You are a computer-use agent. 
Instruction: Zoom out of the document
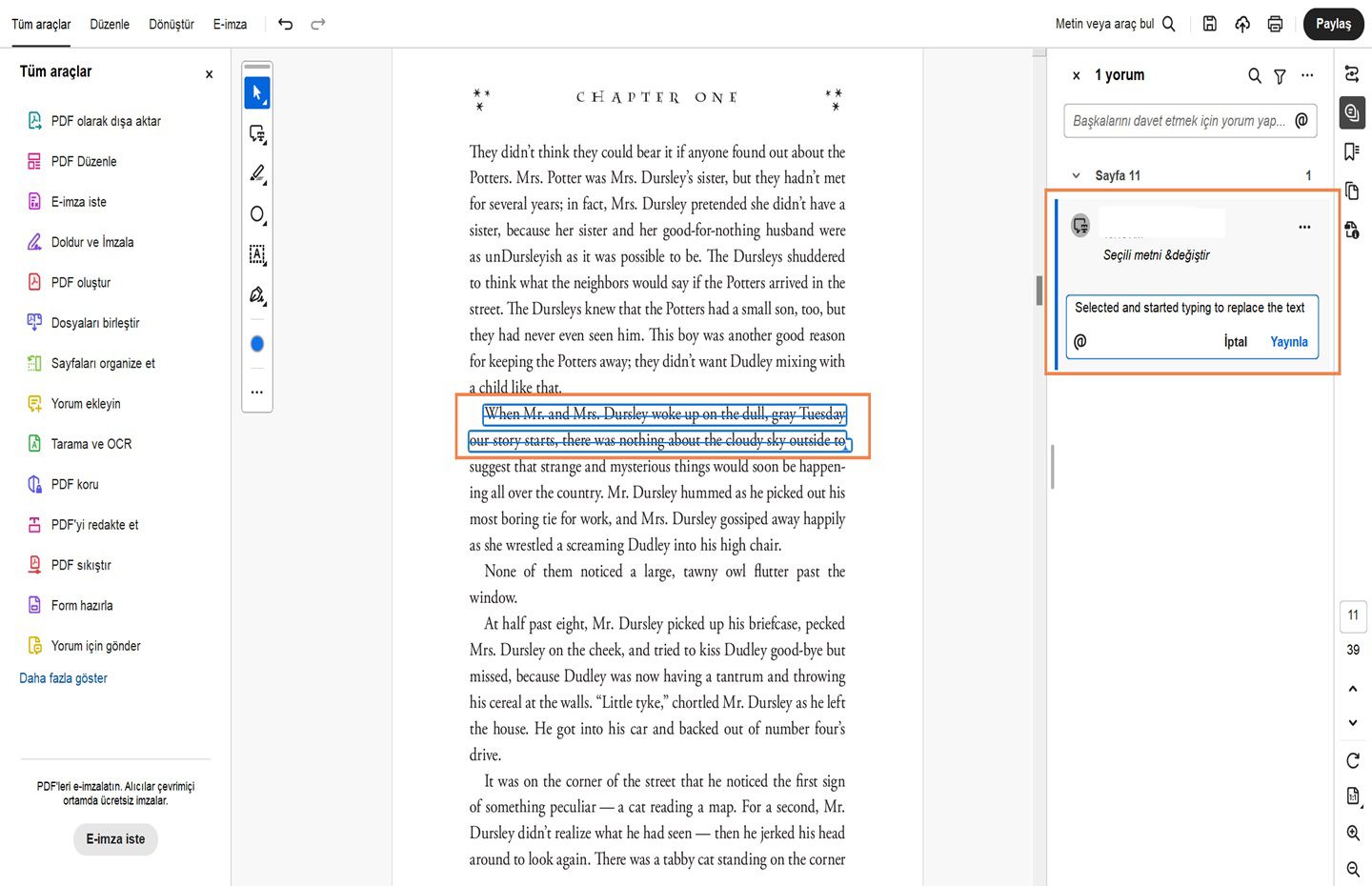[1353, 869]
